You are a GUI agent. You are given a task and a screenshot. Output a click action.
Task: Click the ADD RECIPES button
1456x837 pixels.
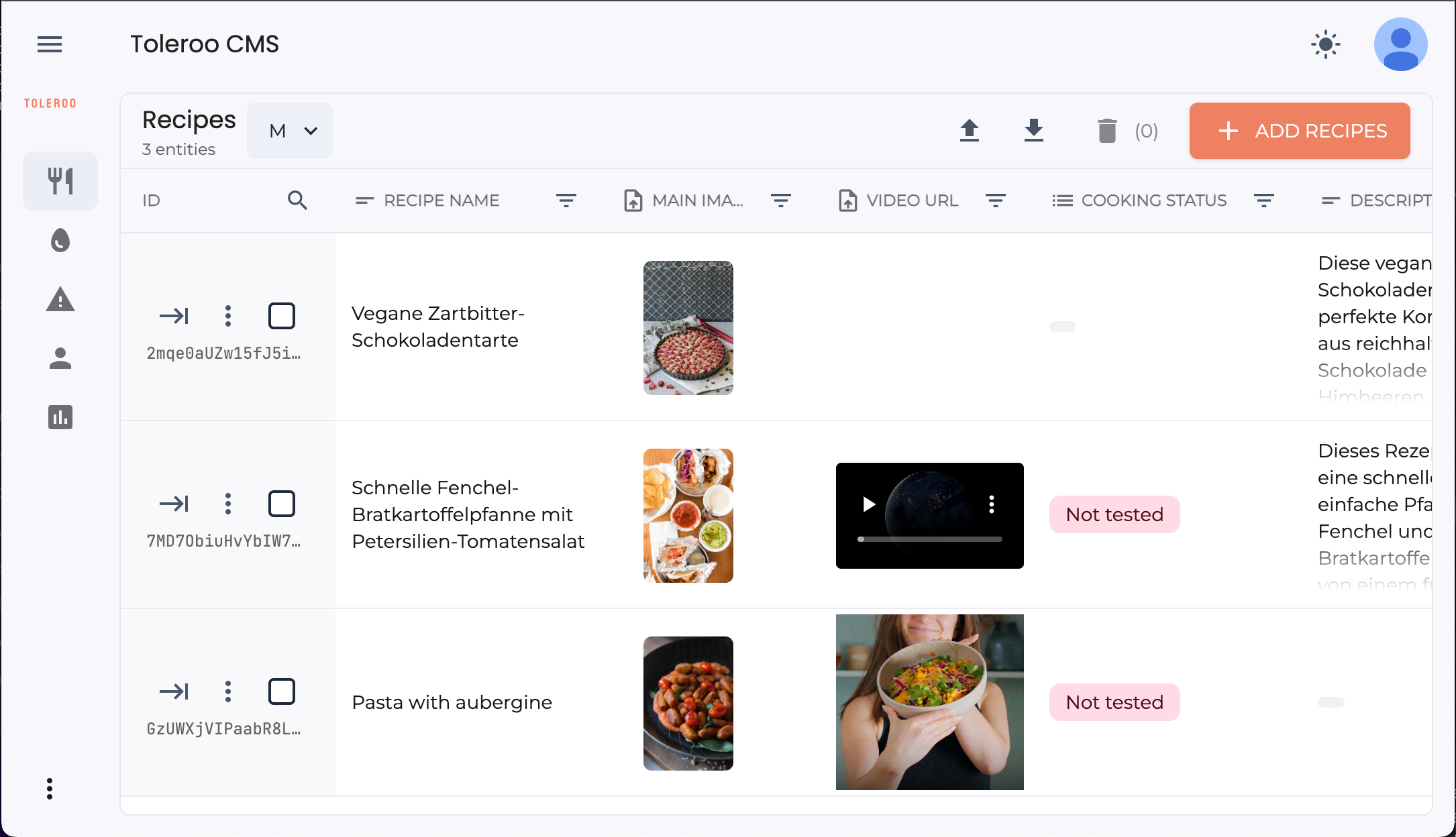[1299, 131]
